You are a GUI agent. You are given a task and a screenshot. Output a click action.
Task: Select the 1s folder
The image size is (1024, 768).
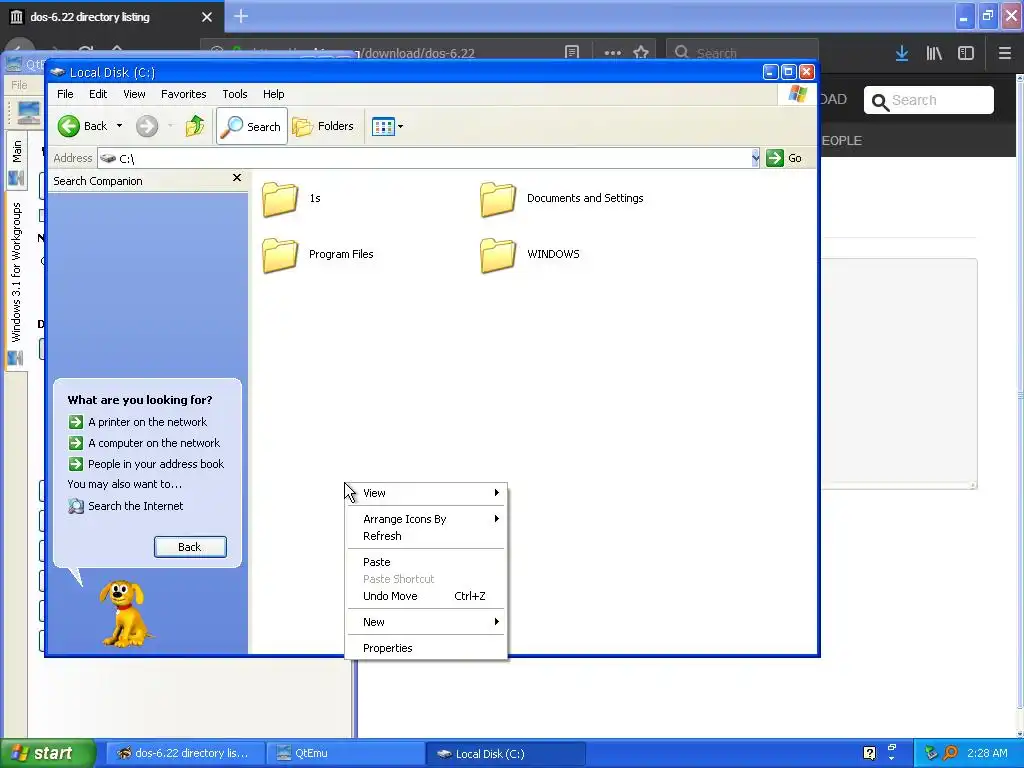coord(292,199)
